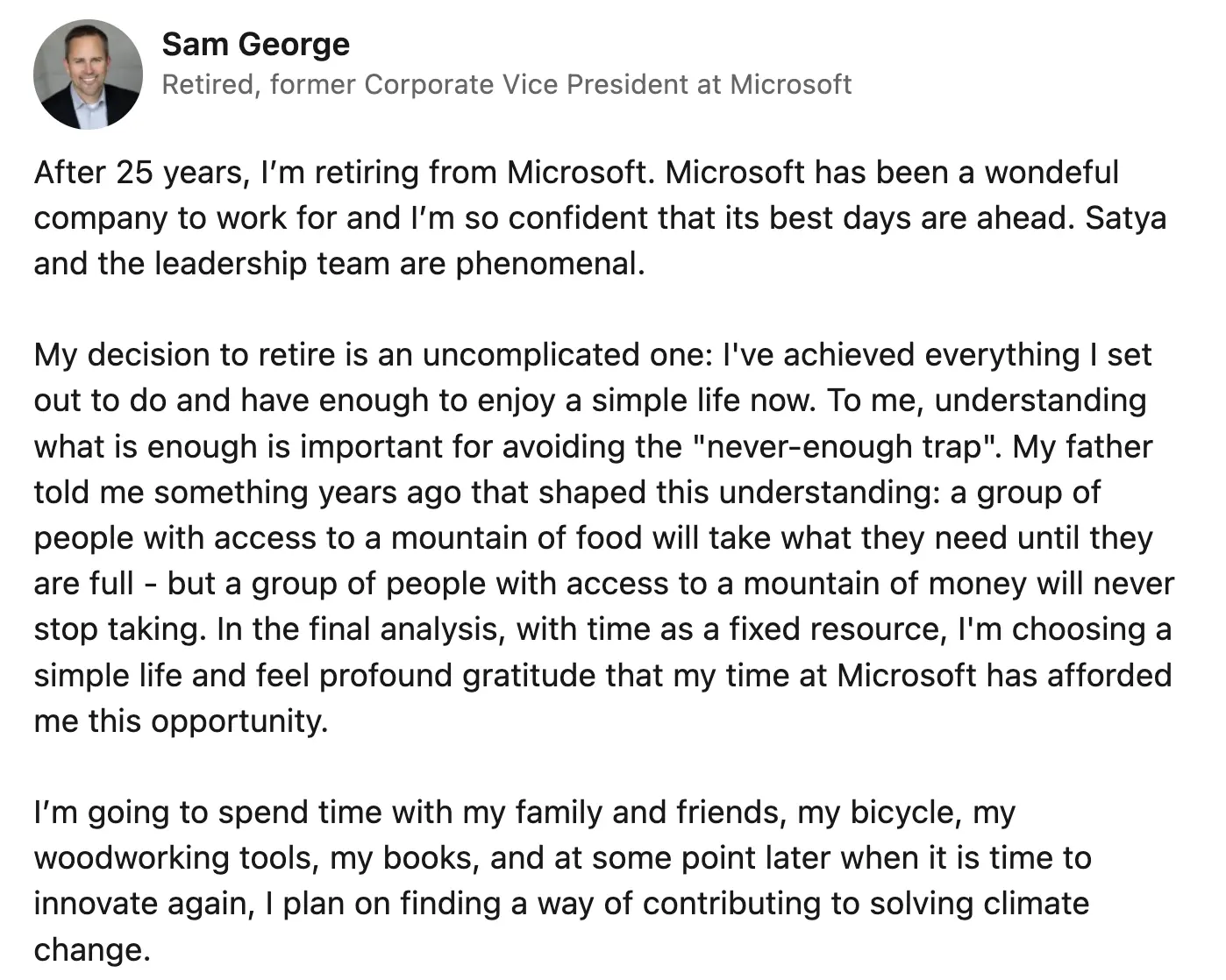1226x980 pixels.
Task: Click the phrase 'leadership team are phenomenal'
Action: (400, 263)
